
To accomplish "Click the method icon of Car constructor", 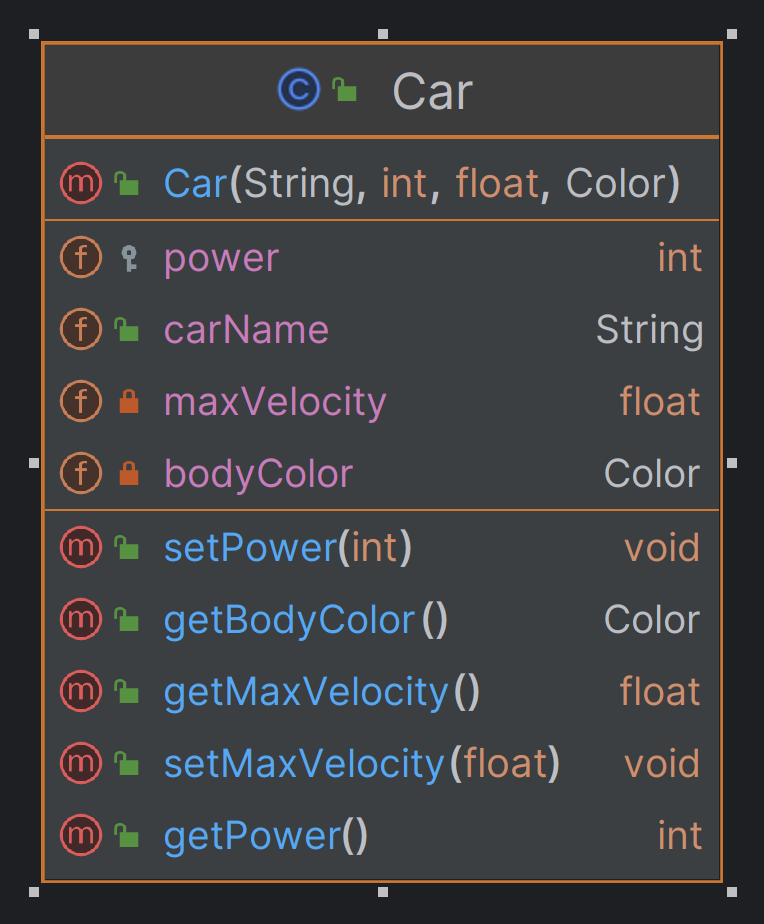I will click(81, 183).
